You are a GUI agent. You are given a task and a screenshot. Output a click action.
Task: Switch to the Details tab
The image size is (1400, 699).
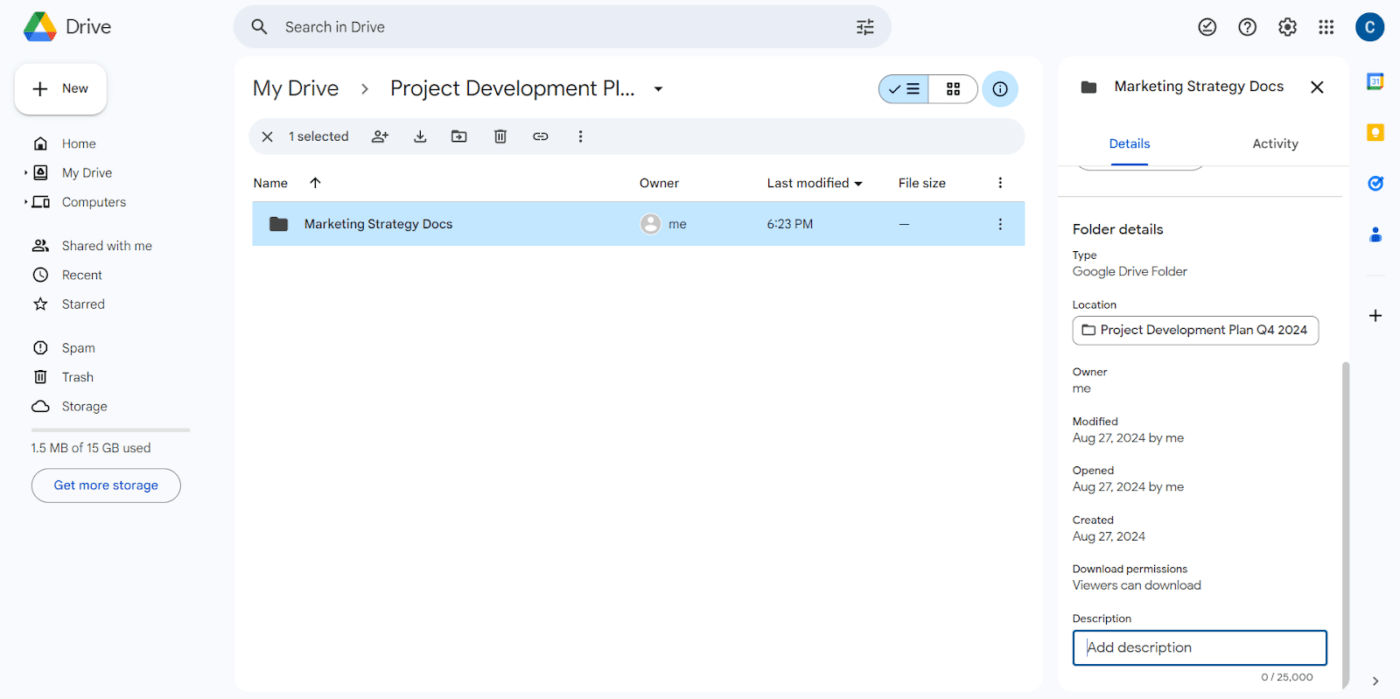point(1129,144)
